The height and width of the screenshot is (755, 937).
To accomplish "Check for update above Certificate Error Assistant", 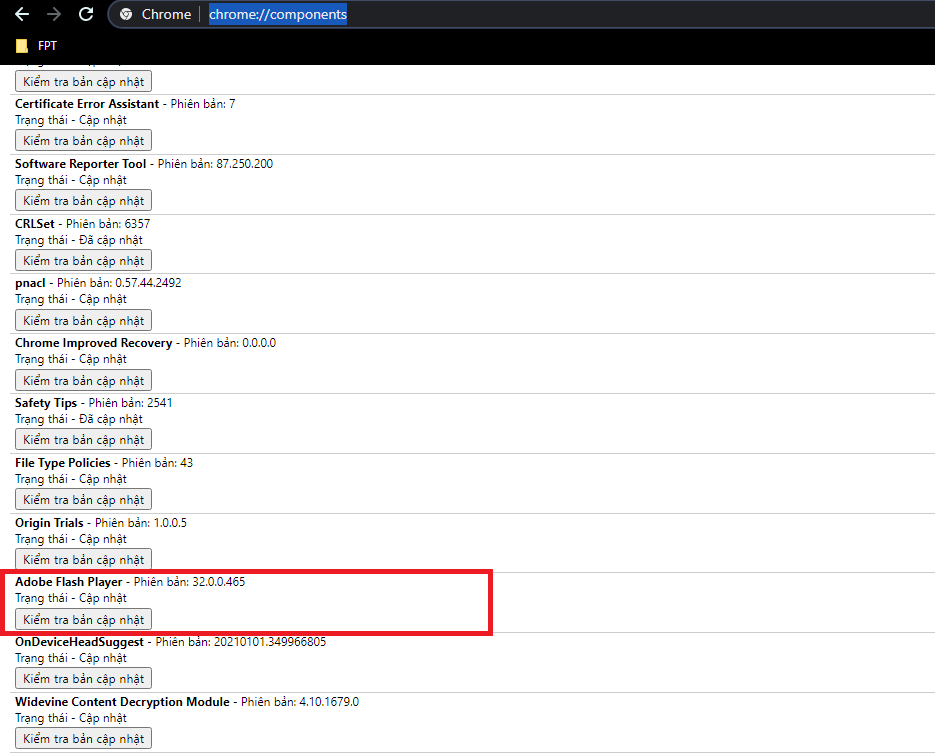I will tap(83, 81).
